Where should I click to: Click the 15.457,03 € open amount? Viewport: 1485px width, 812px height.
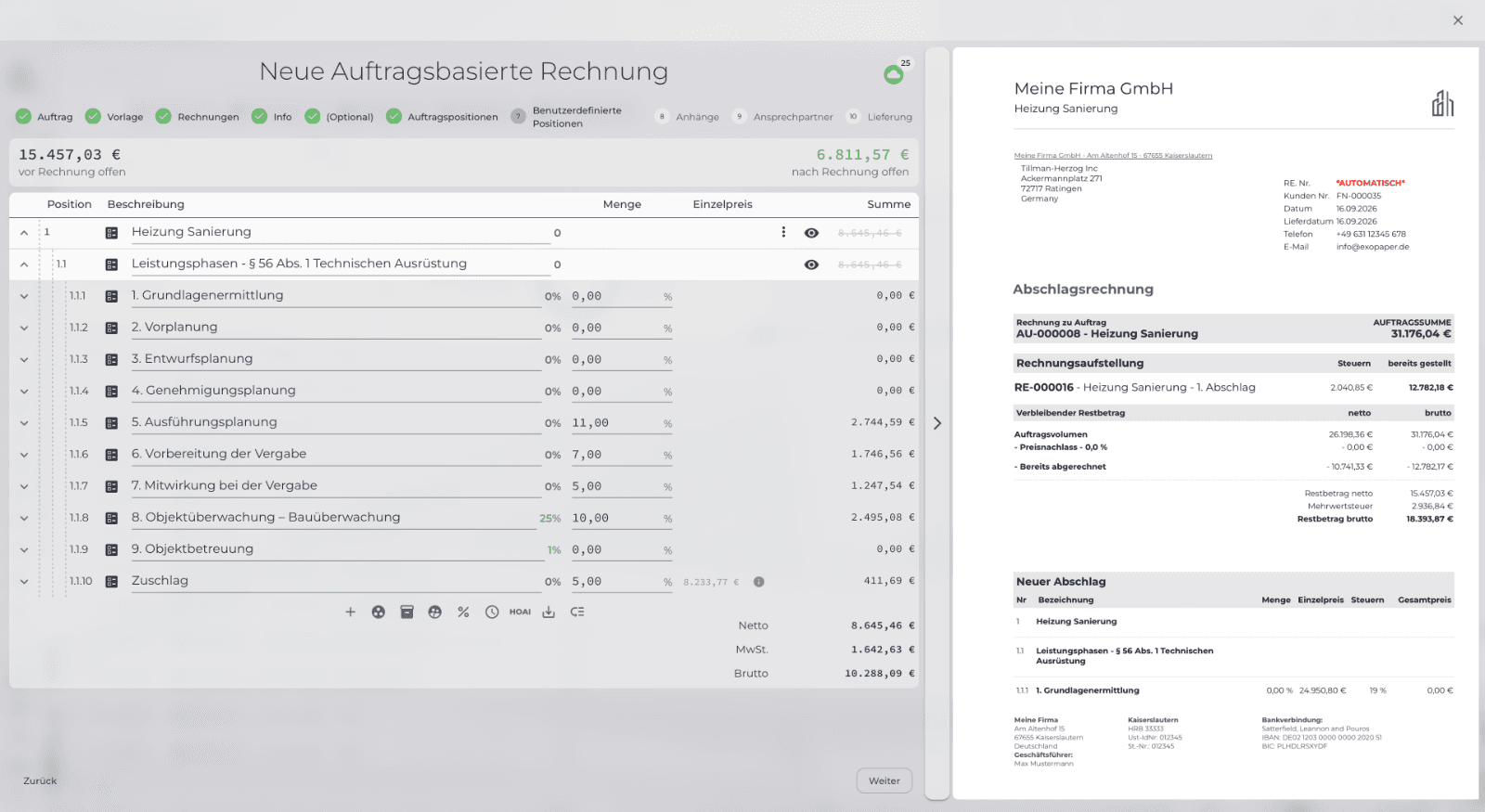70,155
